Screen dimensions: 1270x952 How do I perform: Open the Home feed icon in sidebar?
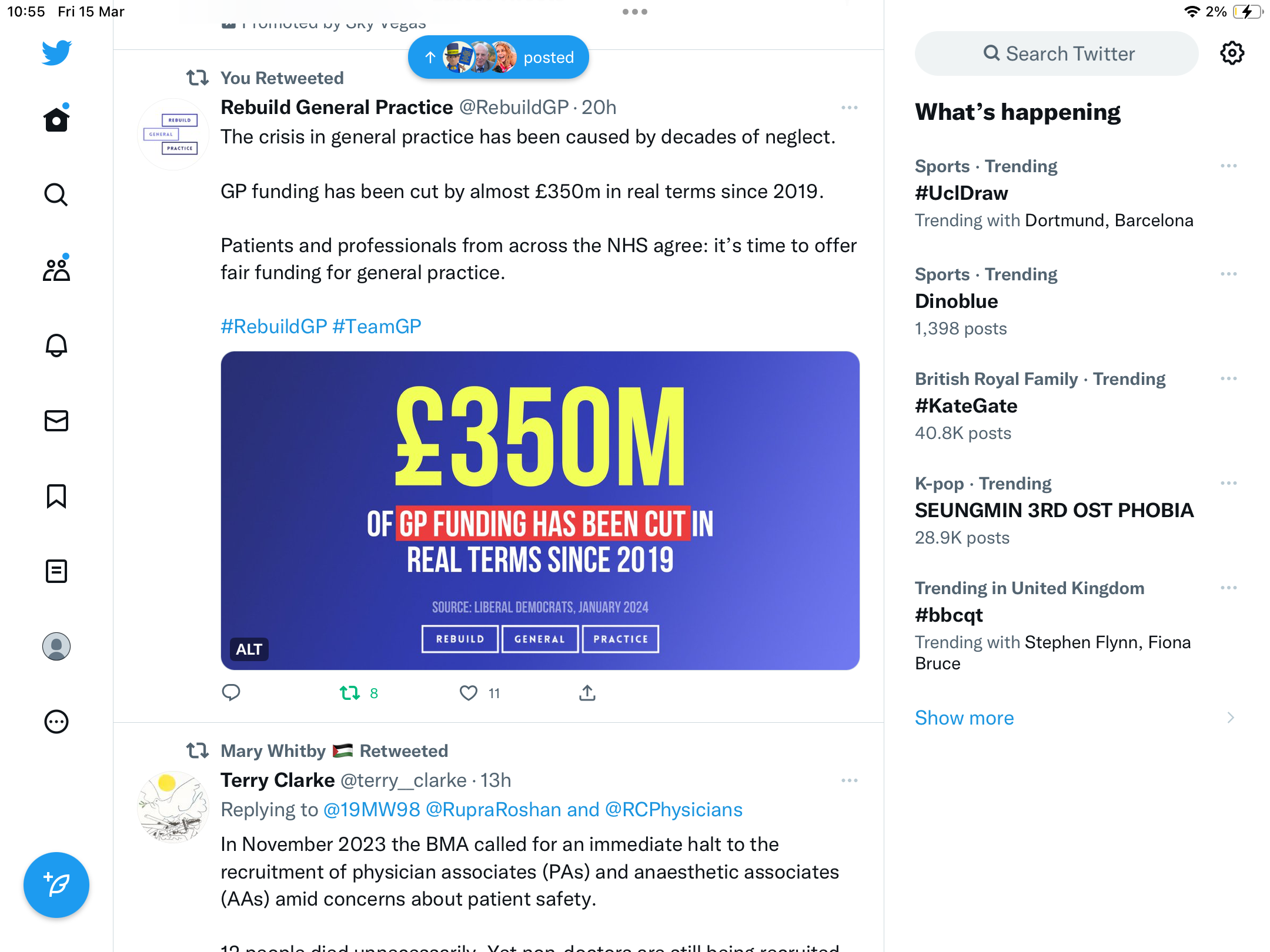pos(56,119)
